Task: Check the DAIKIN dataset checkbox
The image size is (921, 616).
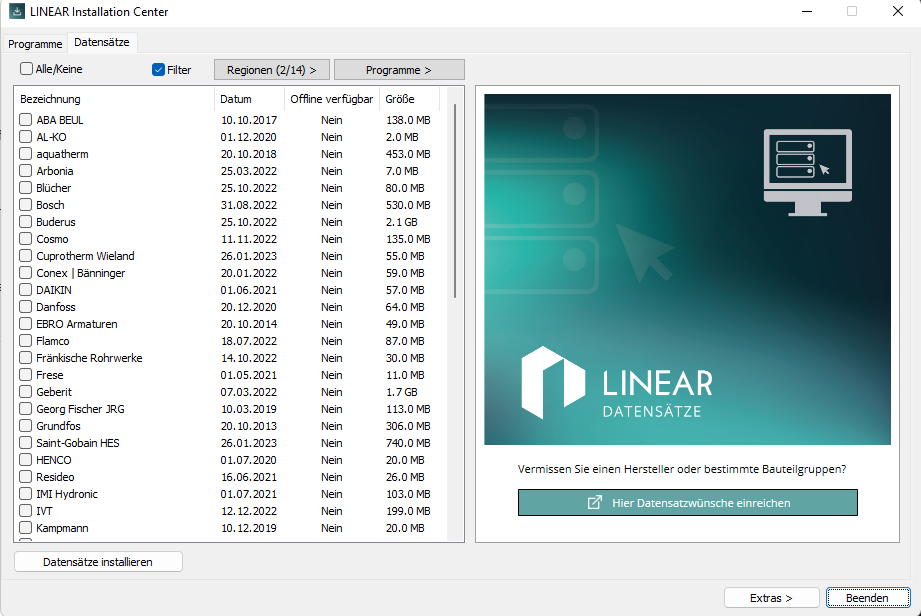Action: [x=26, y=290]
